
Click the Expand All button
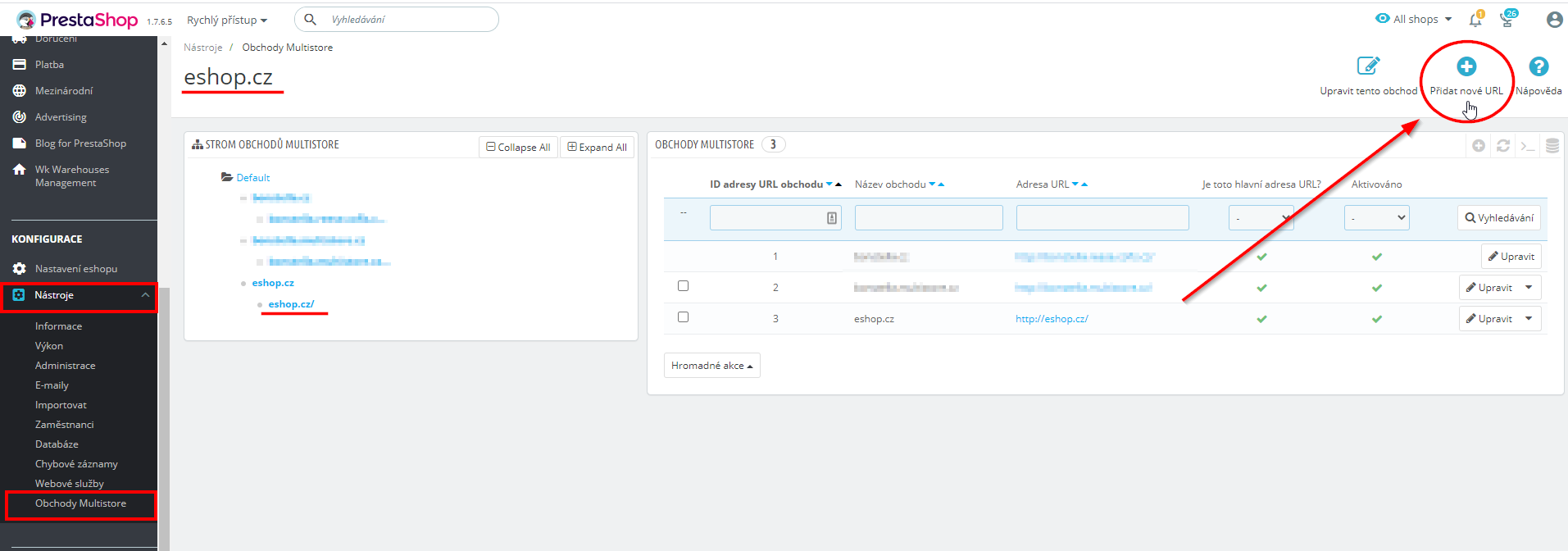pyautogui.click(x=597, y=147)
